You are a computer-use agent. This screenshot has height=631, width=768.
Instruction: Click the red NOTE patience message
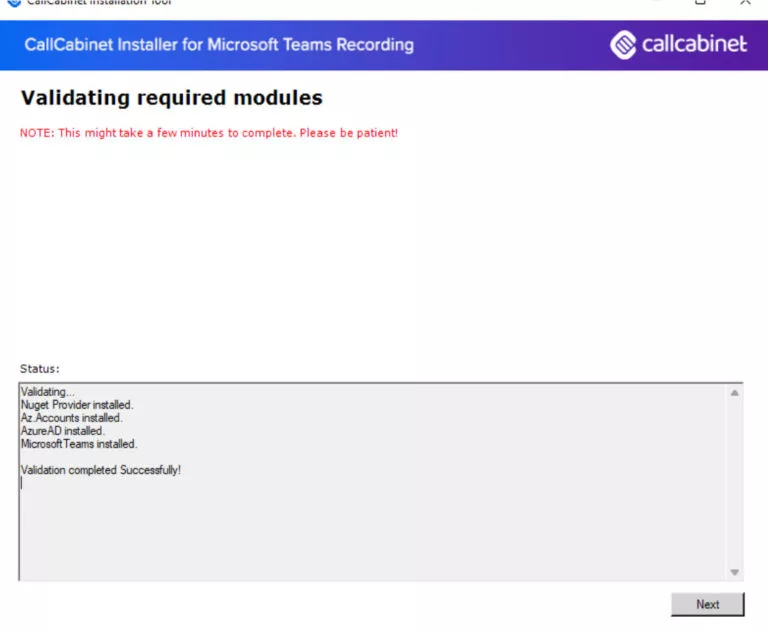pyautogui.click(x=209, y=133)
